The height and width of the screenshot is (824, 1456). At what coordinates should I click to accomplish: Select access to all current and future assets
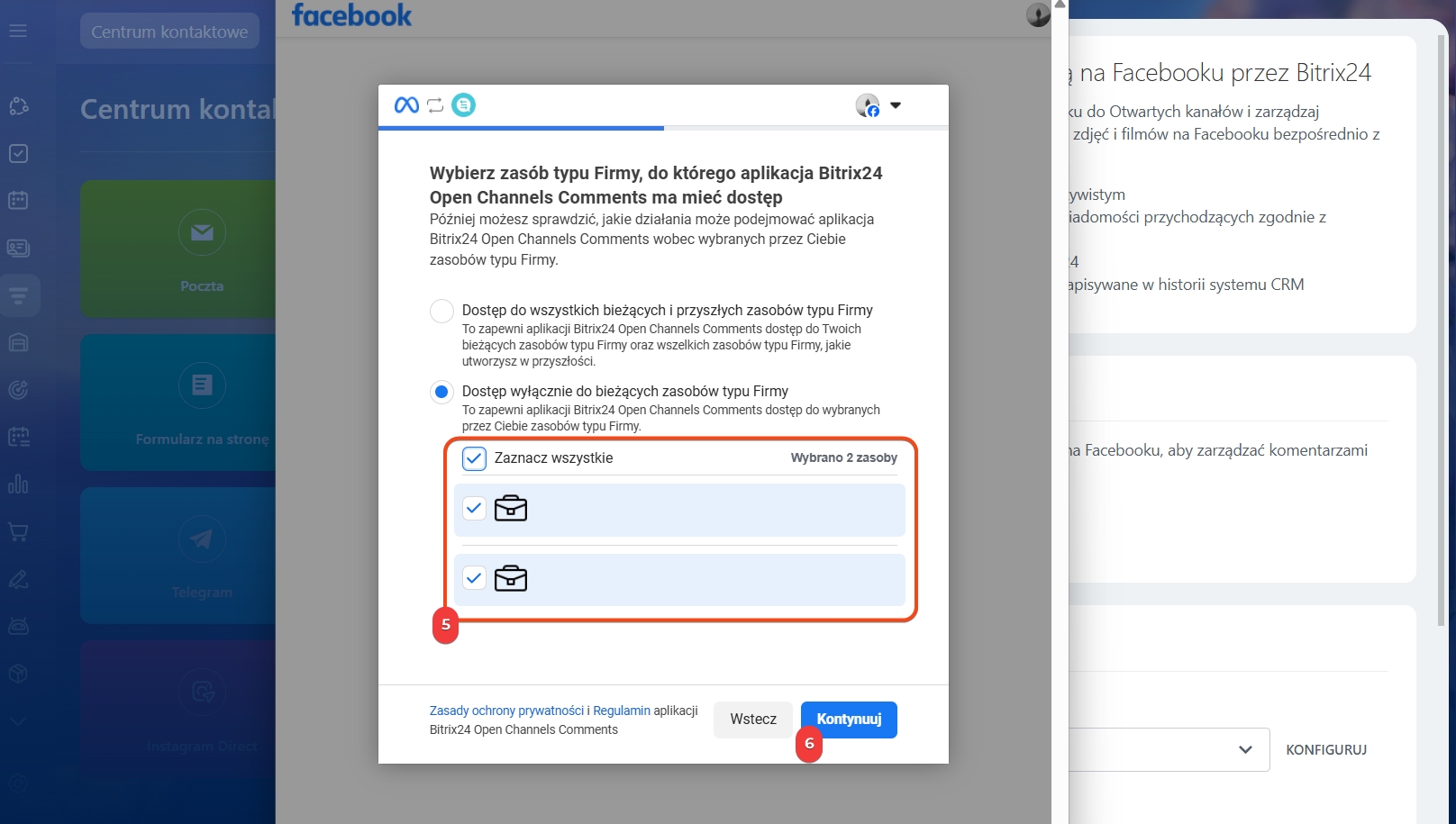[441, 311]
